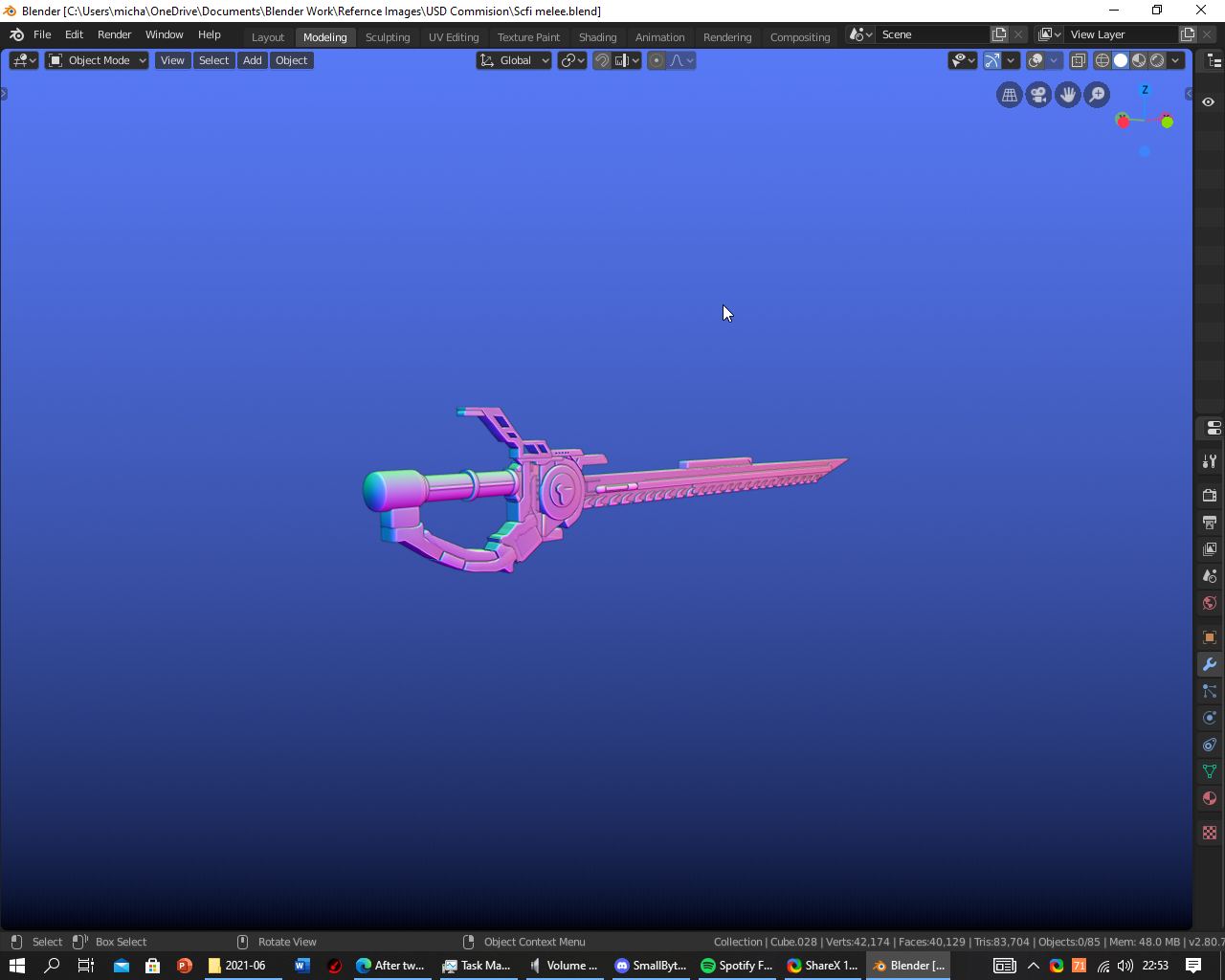Toggle camera view in viewport

1038,95
